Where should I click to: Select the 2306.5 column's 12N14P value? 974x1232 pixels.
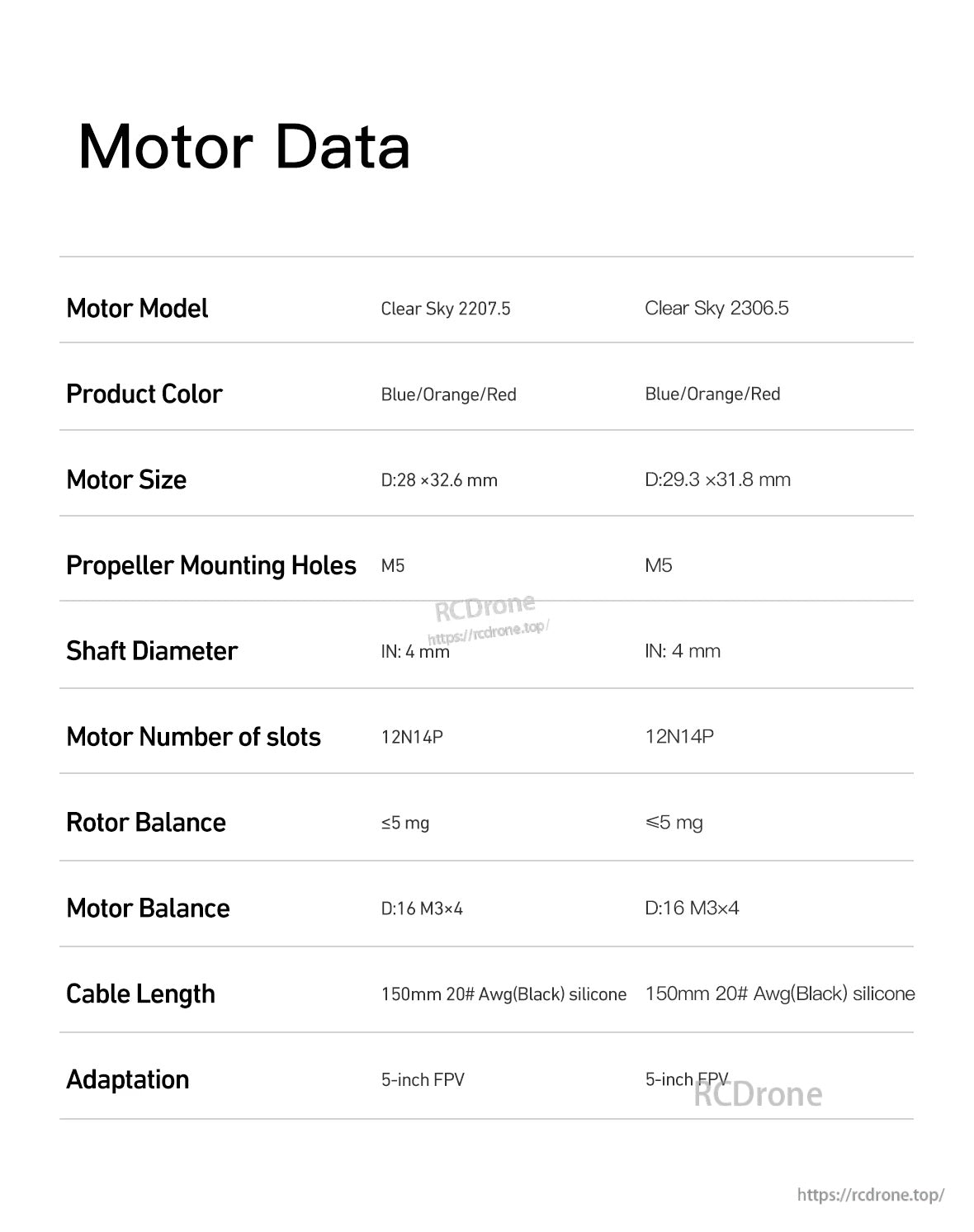coord(679,736)
